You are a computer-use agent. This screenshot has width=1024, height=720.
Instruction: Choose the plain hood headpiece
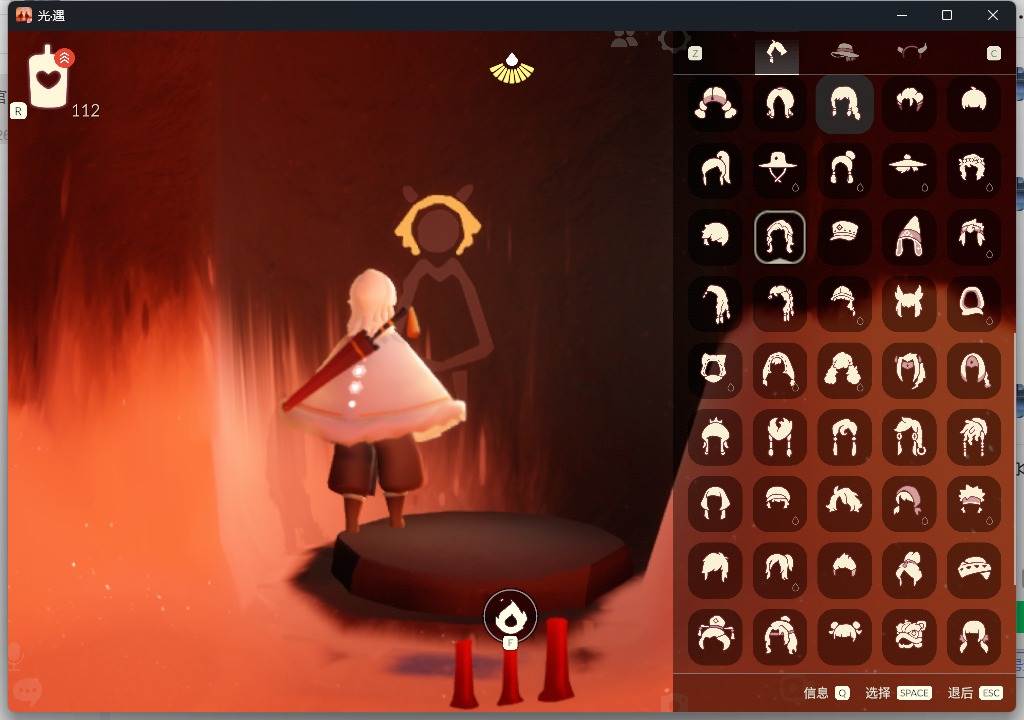[x=973, y=303]
